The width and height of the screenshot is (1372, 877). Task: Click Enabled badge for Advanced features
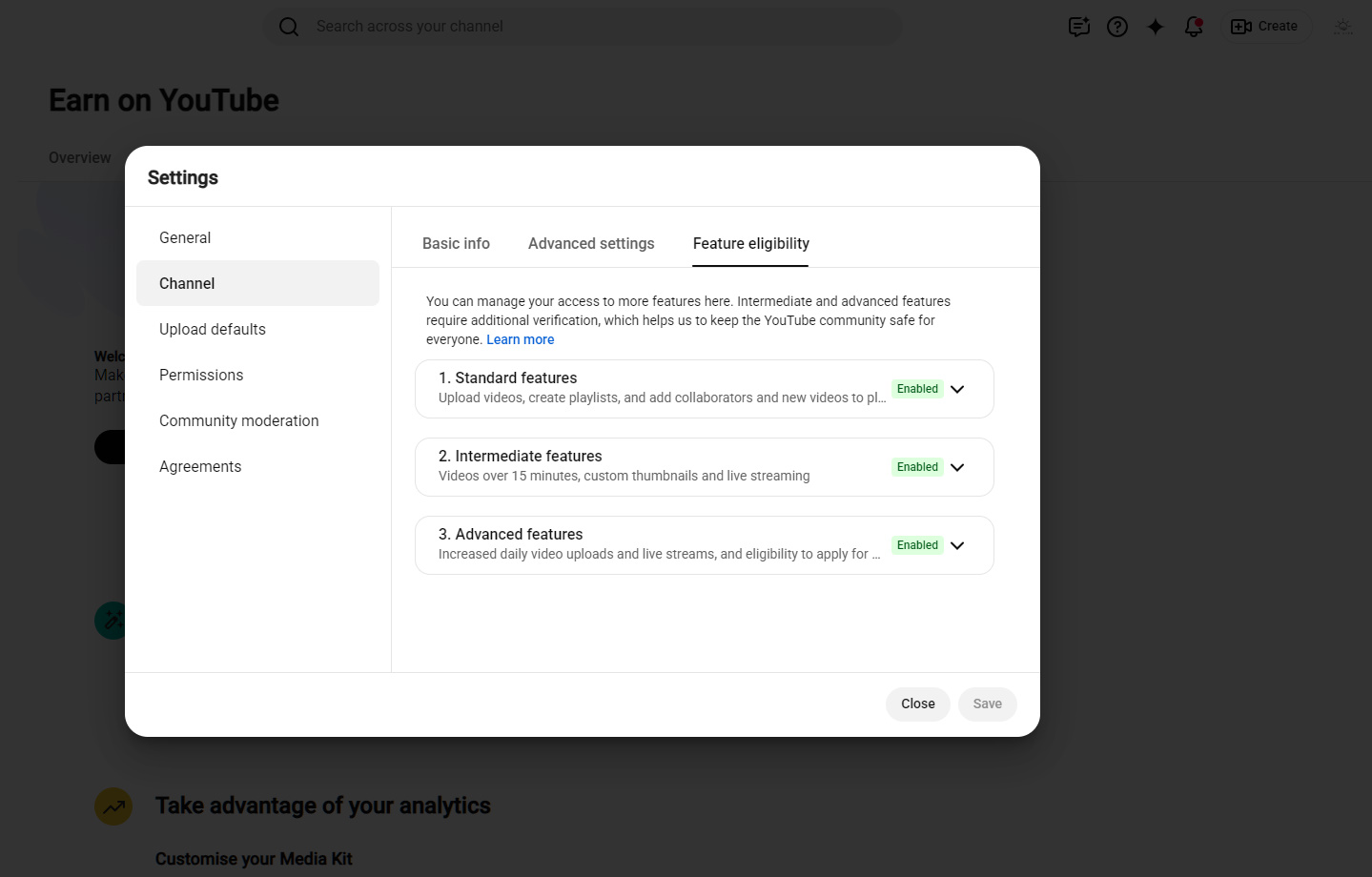point(917,545)
